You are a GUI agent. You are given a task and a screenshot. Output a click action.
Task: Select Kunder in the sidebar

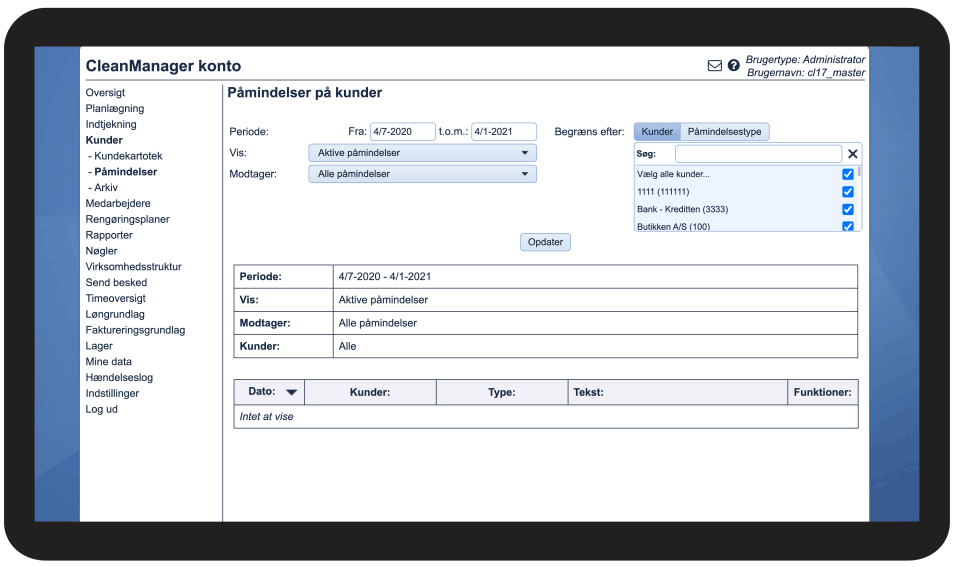[x=104, y=140]
